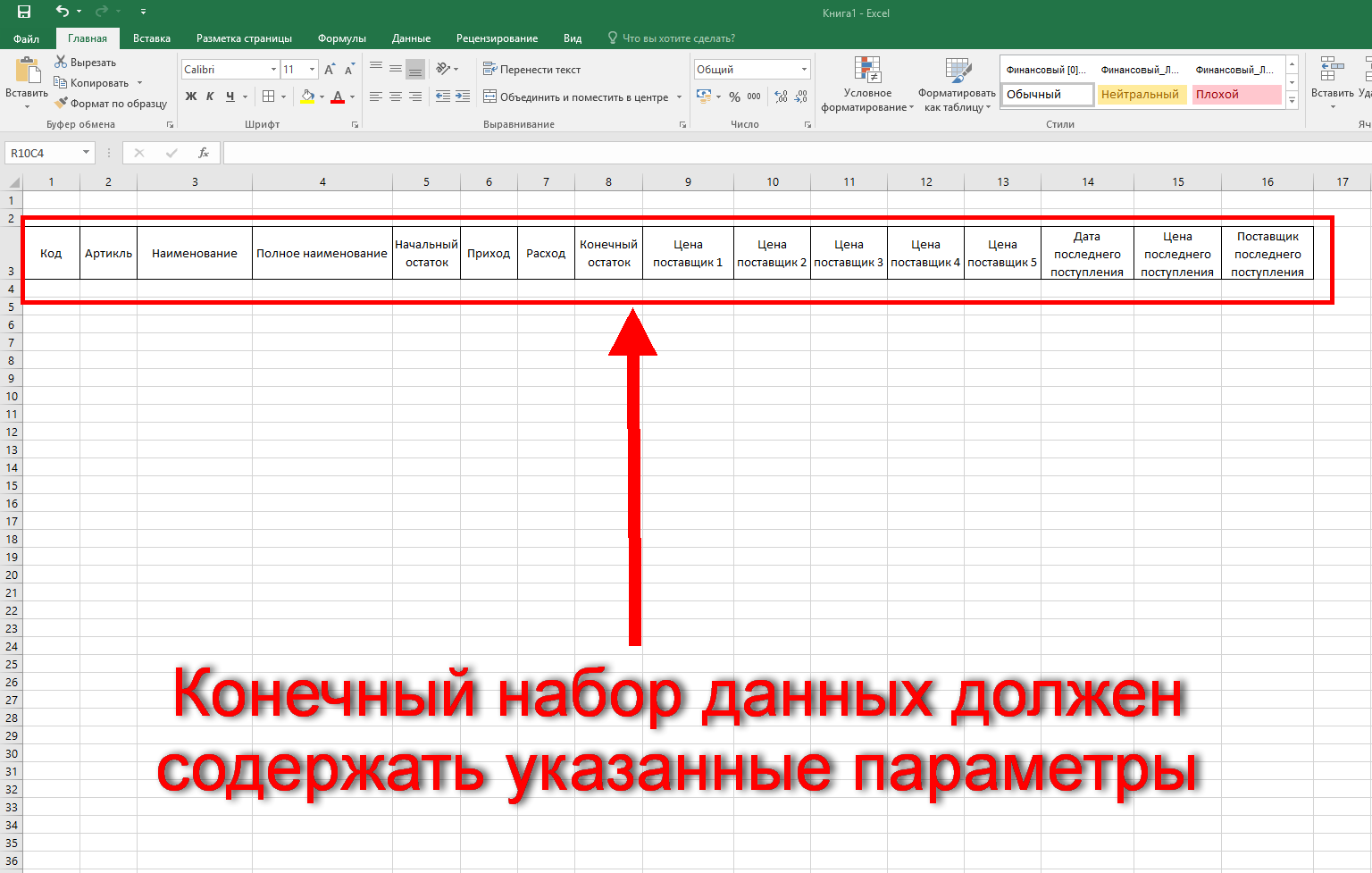Apply the Neutral yellow cell style
Viewport: 1372px width, 873px height.
pyautogui.click(x=1141, y=95)
